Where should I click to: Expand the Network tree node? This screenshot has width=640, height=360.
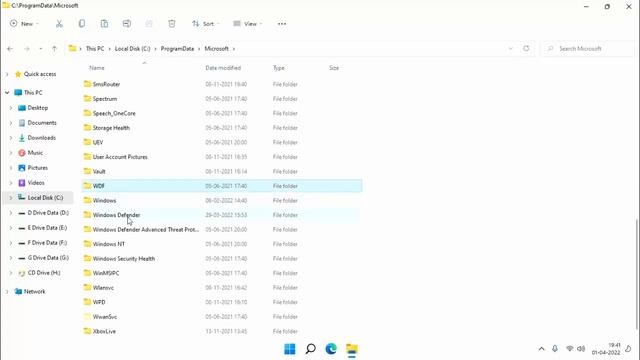click(x=7, y=291)
